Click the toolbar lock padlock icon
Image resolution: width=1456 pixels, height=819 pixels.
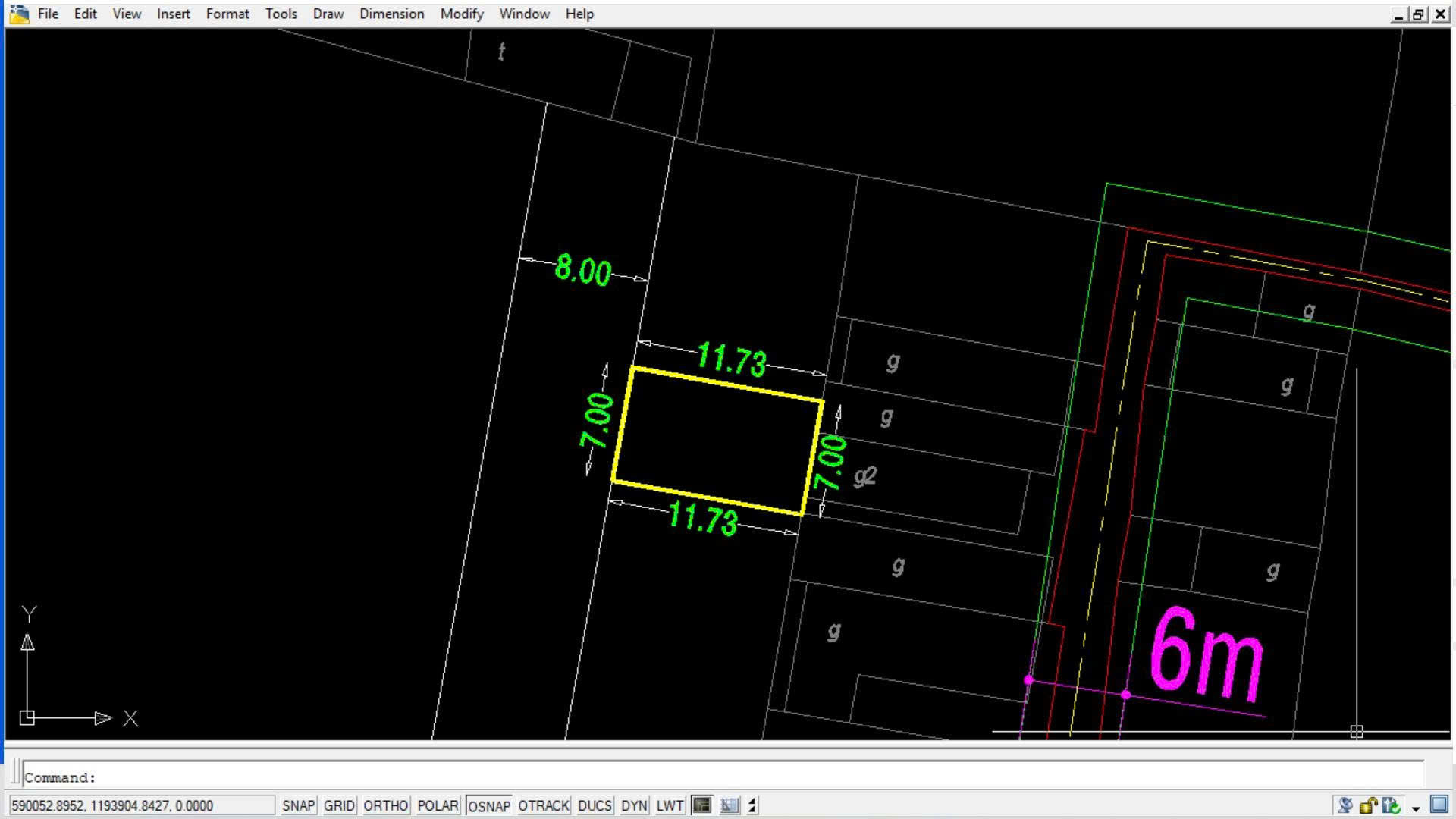(x=1368, y=805)
